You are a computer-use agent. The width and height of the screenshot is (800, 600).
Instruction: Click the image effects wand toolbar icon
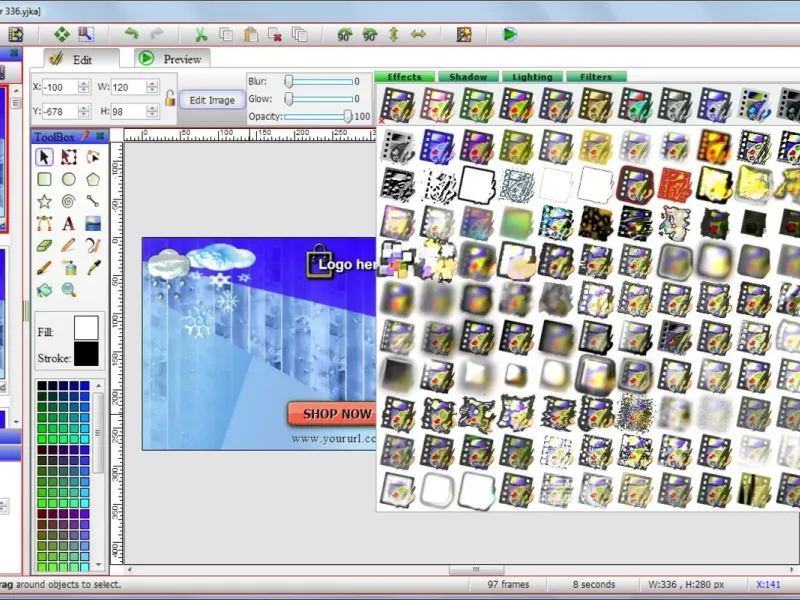point(464,34)
